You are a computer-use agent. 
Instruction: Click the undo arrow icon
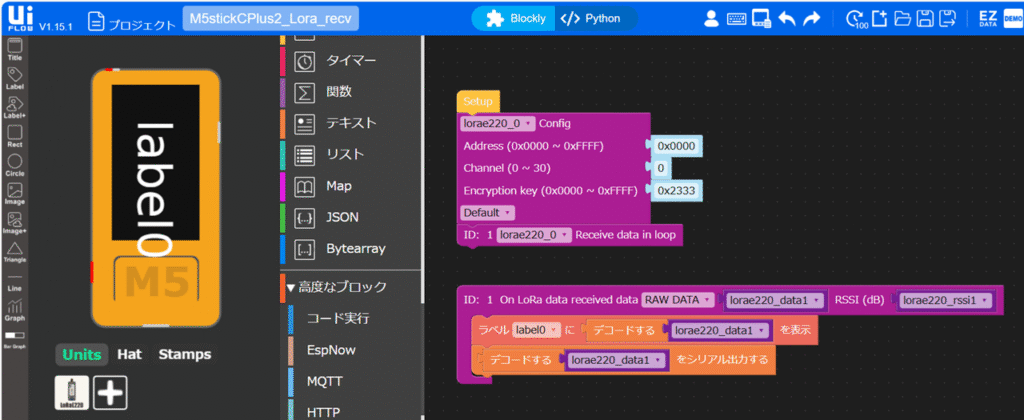787,18
